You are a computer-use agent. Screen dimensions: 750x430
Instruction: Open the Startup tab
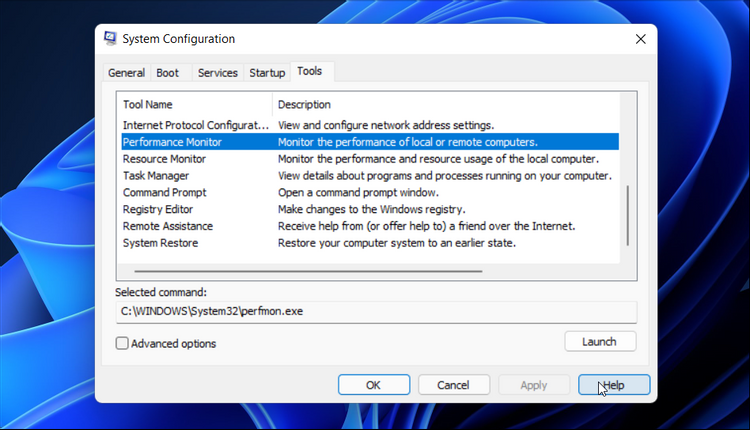pos(267,73)
